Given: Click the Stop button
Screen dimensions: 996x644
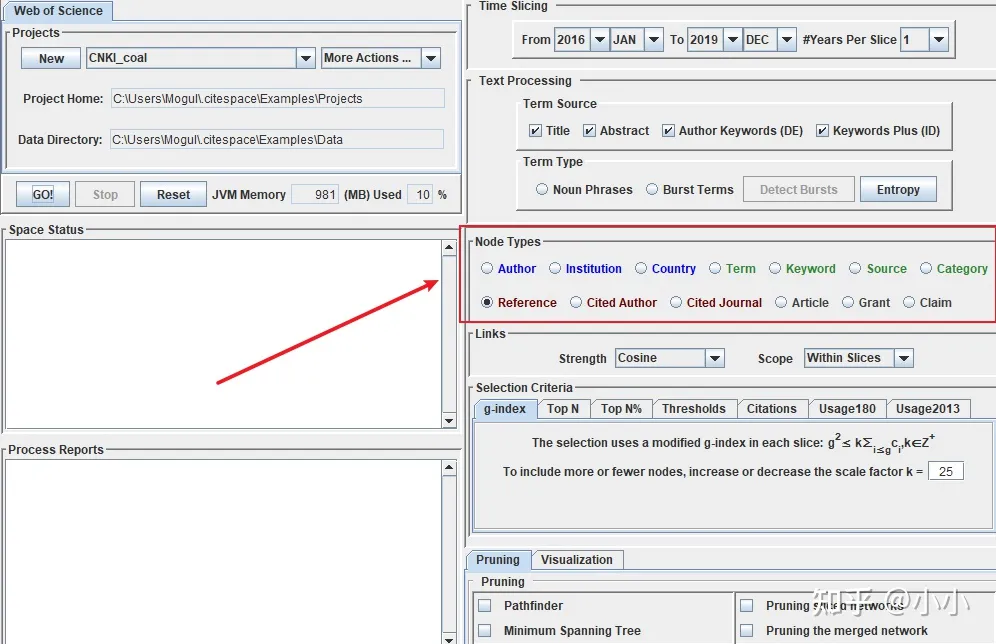Looking at the screenshot, I should coord(105,194).
